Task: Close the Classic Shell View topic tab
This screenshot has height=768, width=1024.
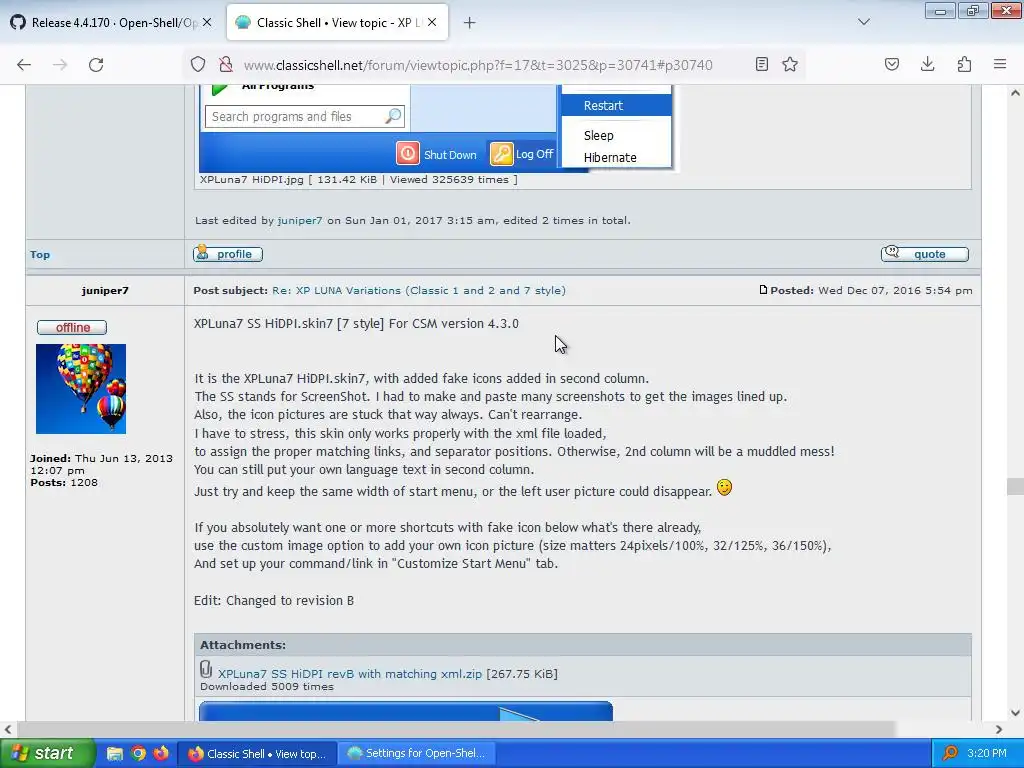Action: click(432, 22)
